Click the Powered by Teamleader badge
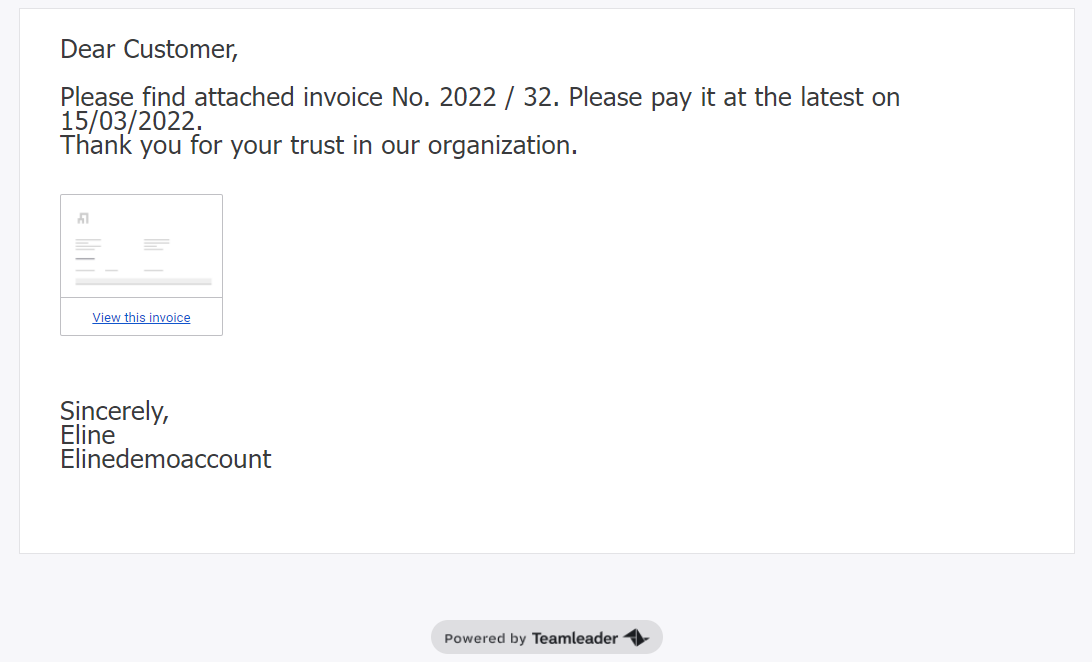 [547, 637]
